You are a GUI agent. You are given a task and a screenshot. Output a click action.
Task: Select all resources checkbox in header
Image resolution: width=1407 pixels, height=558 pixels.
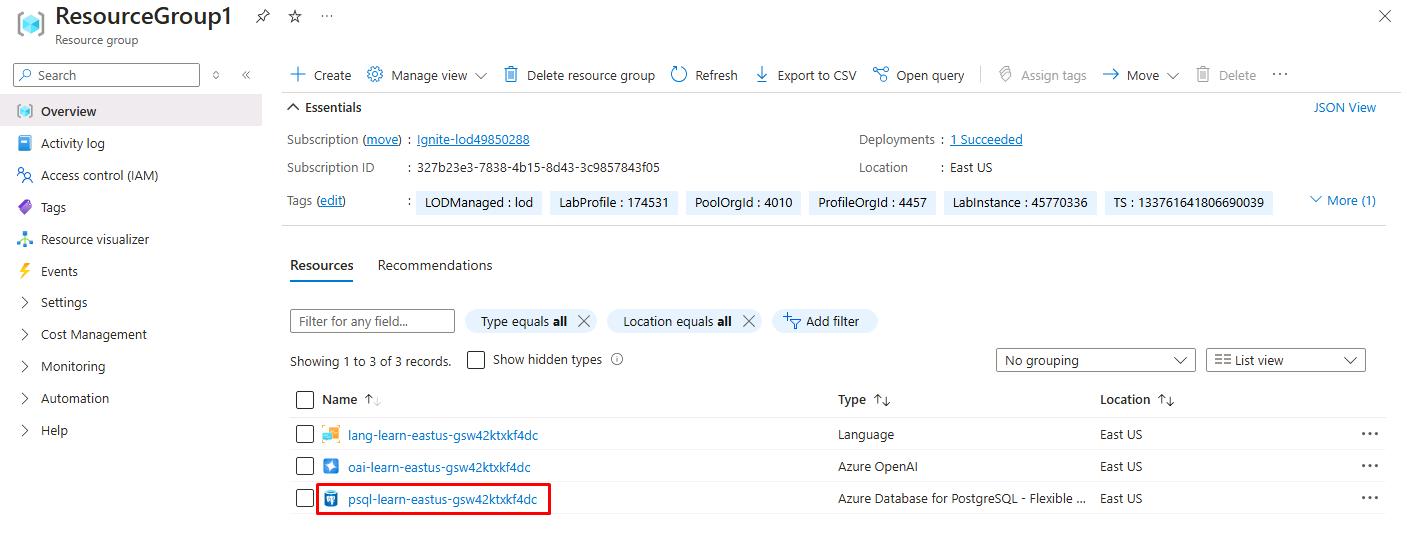pos(305,400)
